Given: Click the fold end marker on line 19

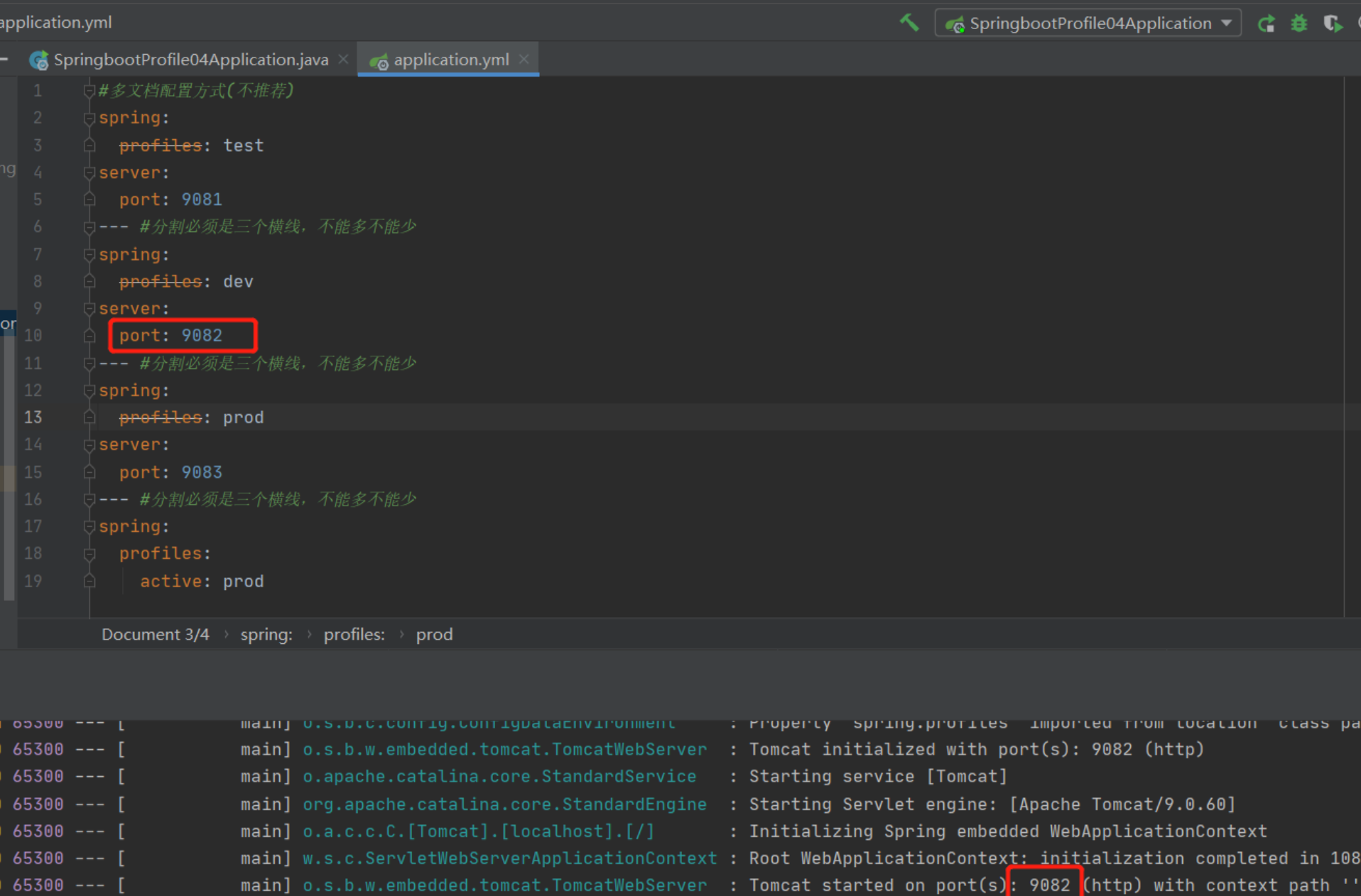Looking at the screenshot, I should point(90,581).
